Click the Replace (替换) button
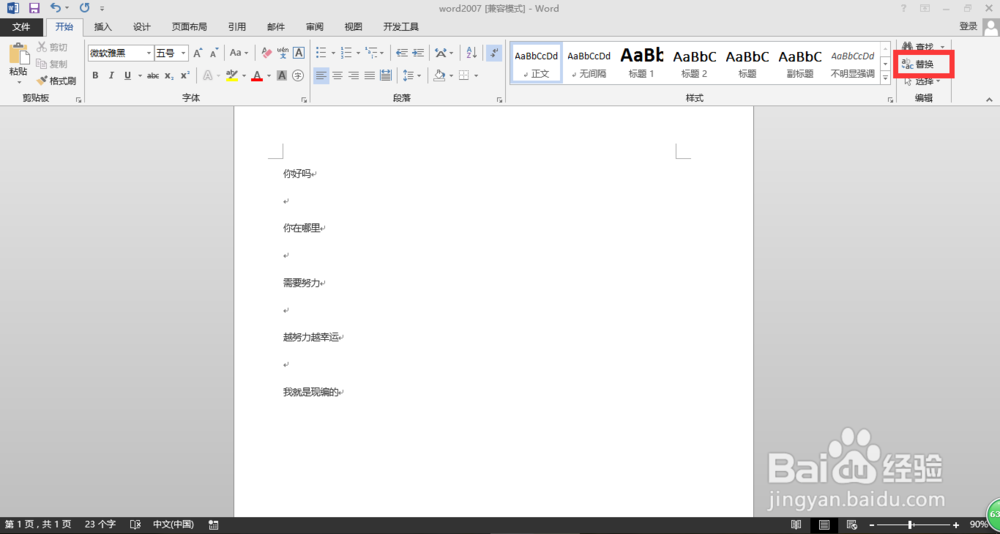 tap(918, 64)
